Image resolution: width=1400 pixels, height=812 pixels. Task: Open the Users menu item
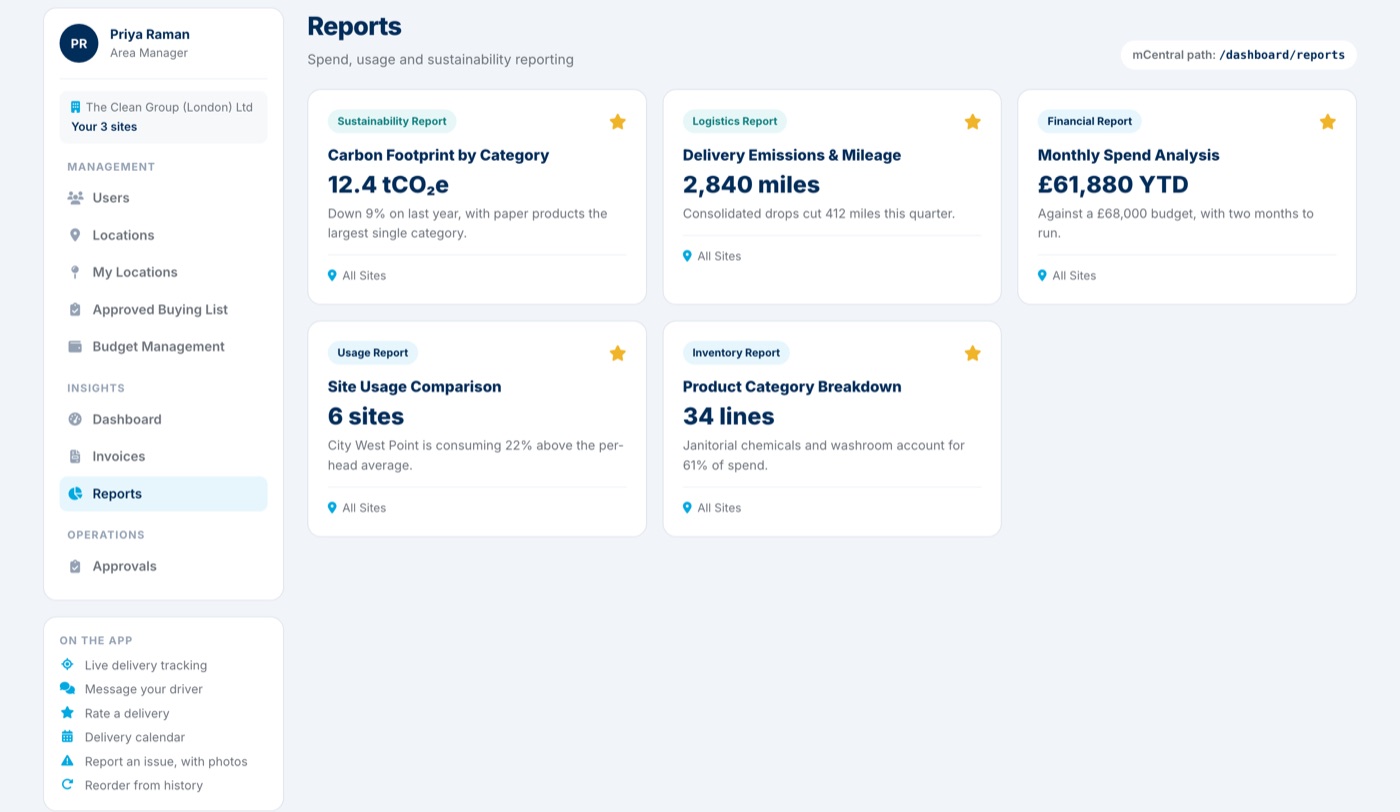(x=164, y=198)
